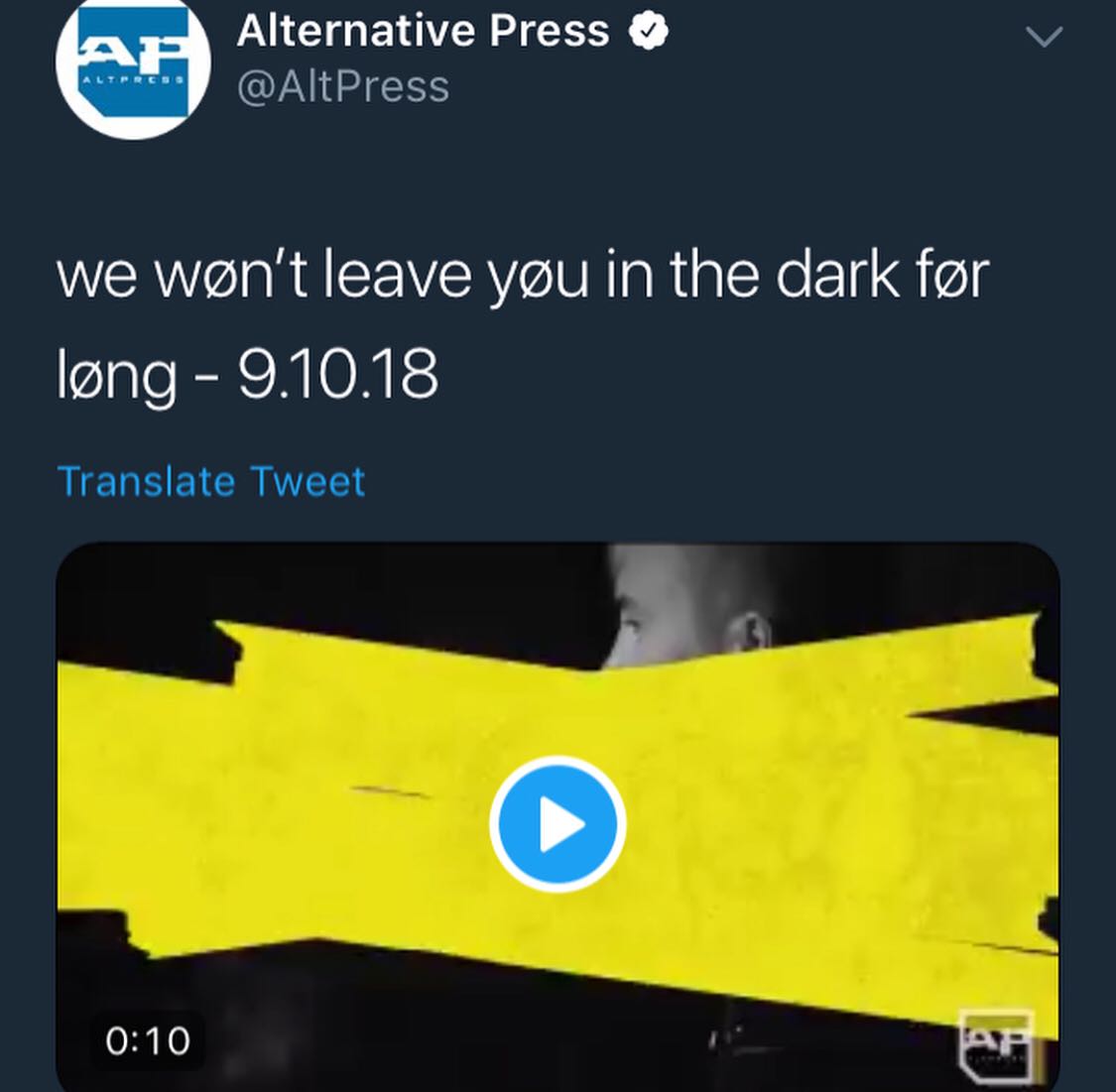Select the Alternative Press display name
This screenshot has width=1116, height=1092.
pos(424,32)
